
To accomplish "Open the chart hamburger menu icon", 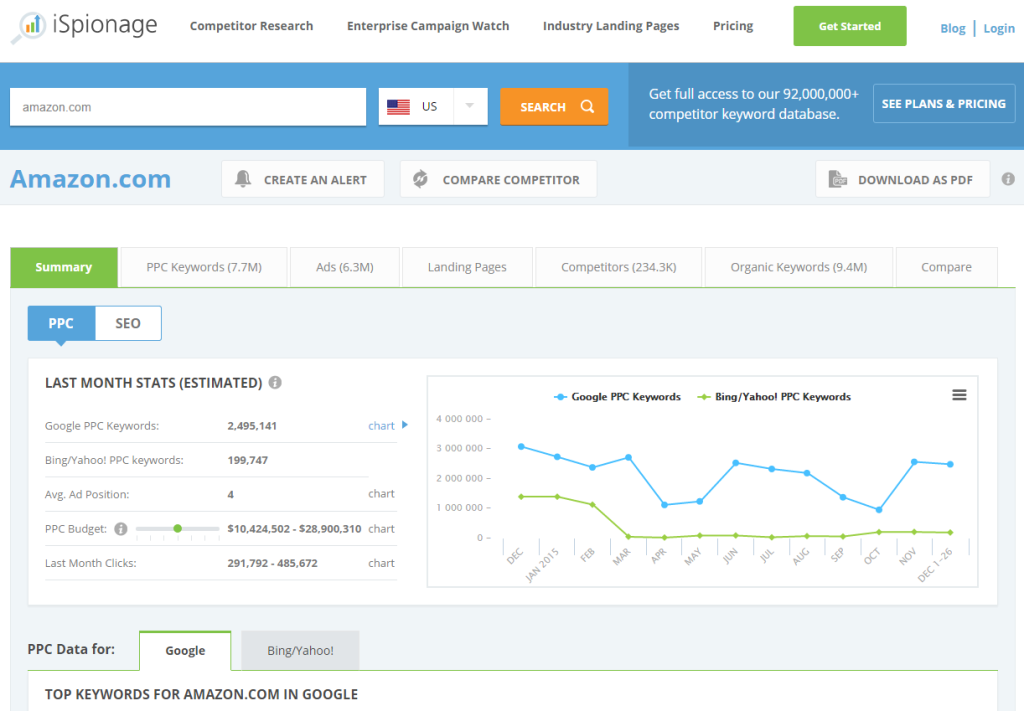I will tap(959, 395).
